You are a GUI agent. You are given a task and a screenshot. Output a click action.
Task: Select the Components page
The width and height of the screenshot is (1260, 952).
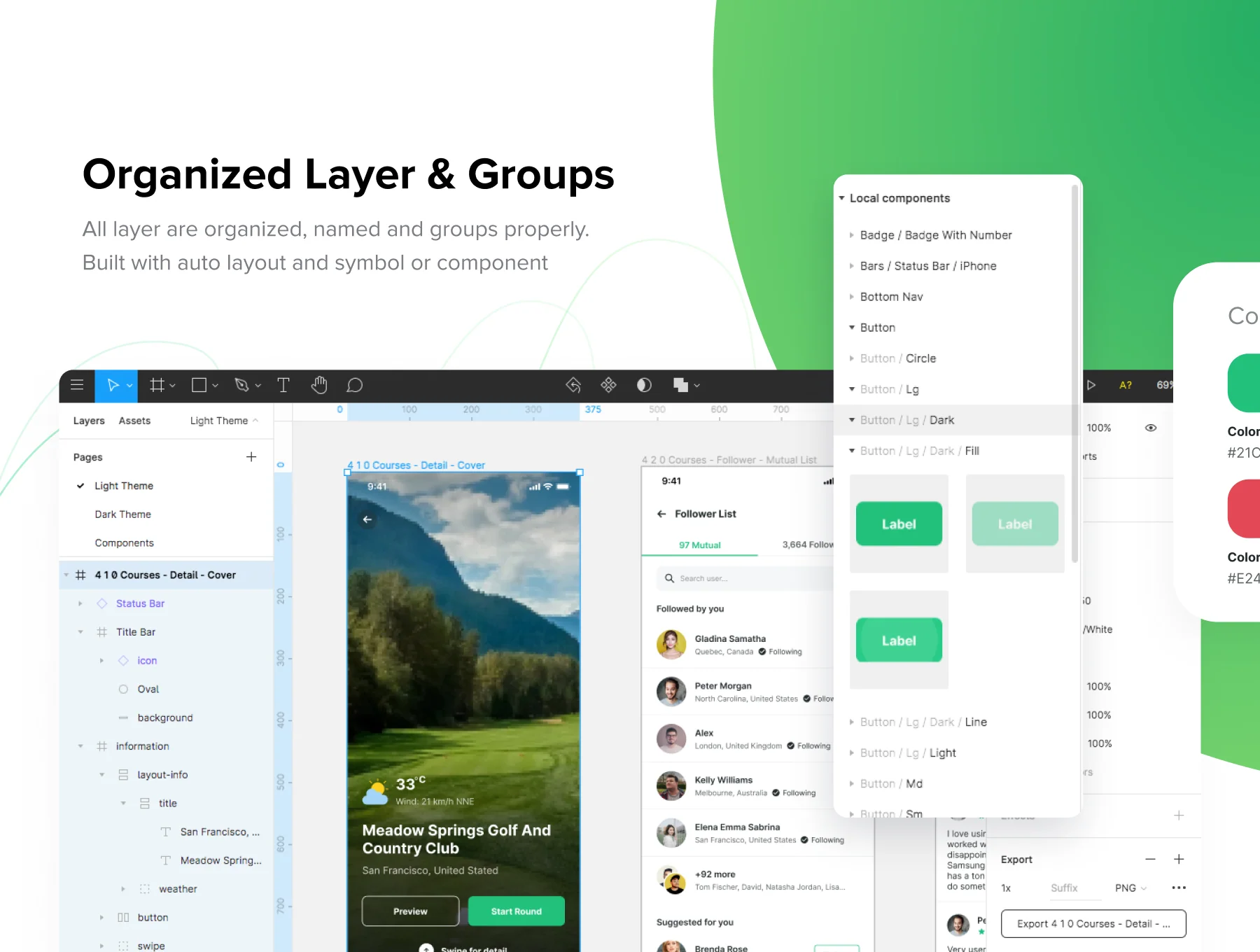125,543
